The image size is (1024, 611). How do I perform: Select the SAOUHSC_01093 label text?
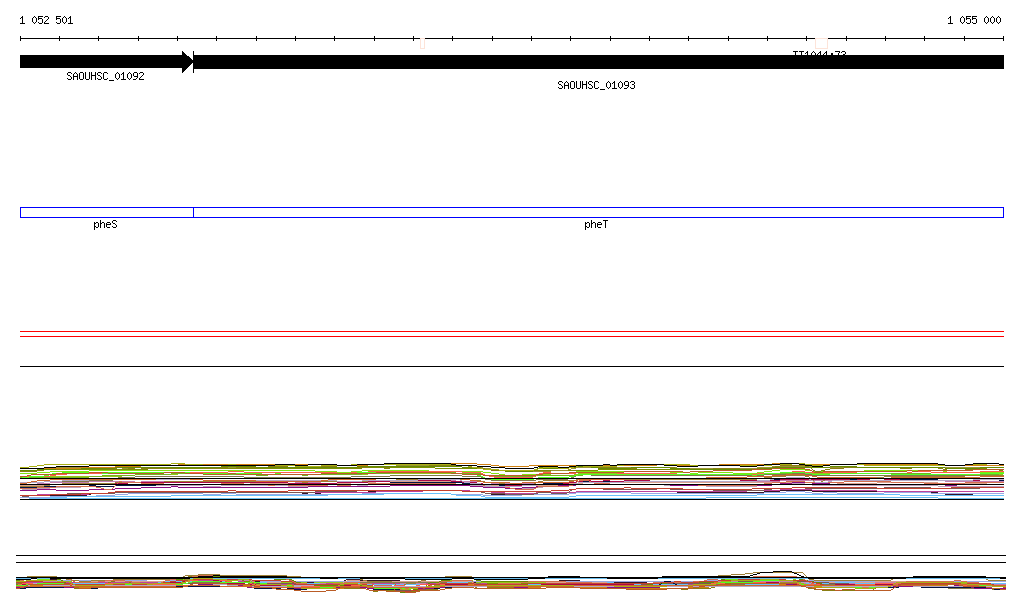[596, 86]
